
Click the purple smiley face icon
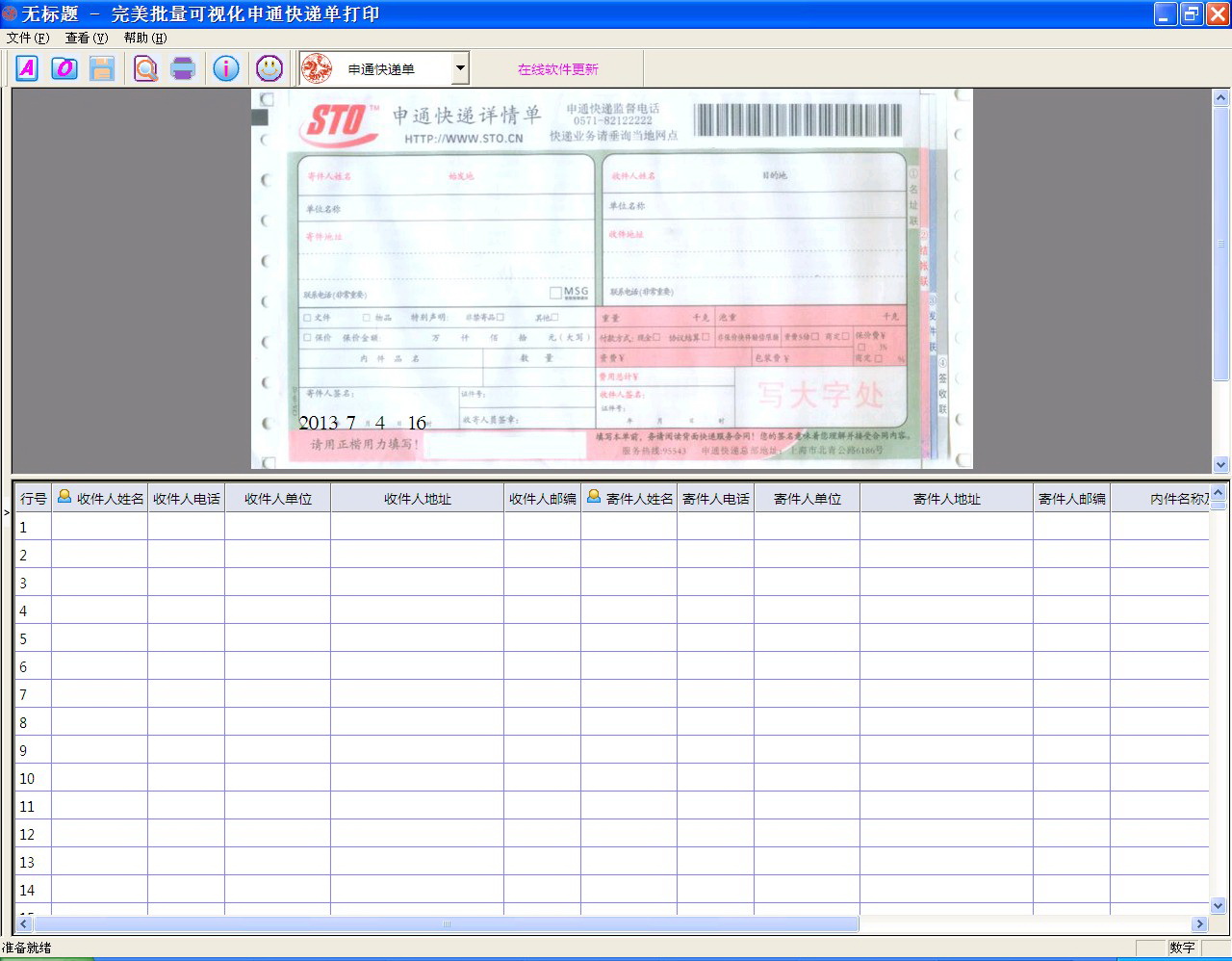click(269, 68)
